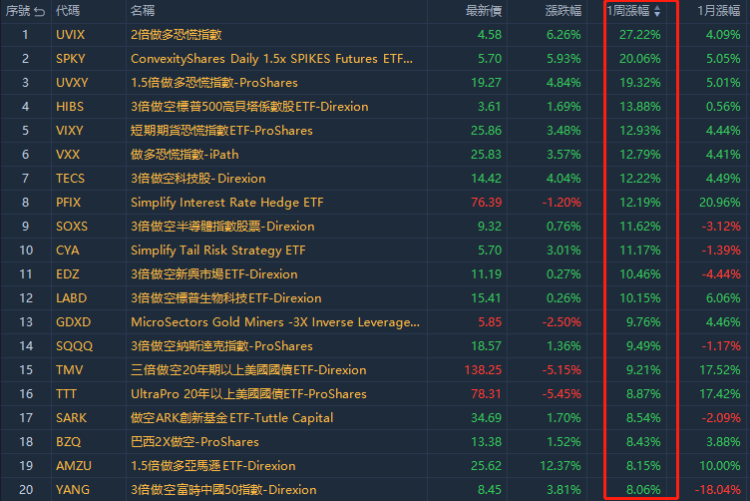750x501 pixels.
Task: Click the reset-order arrow icon beside 序號
Action: tap(40, 11)
